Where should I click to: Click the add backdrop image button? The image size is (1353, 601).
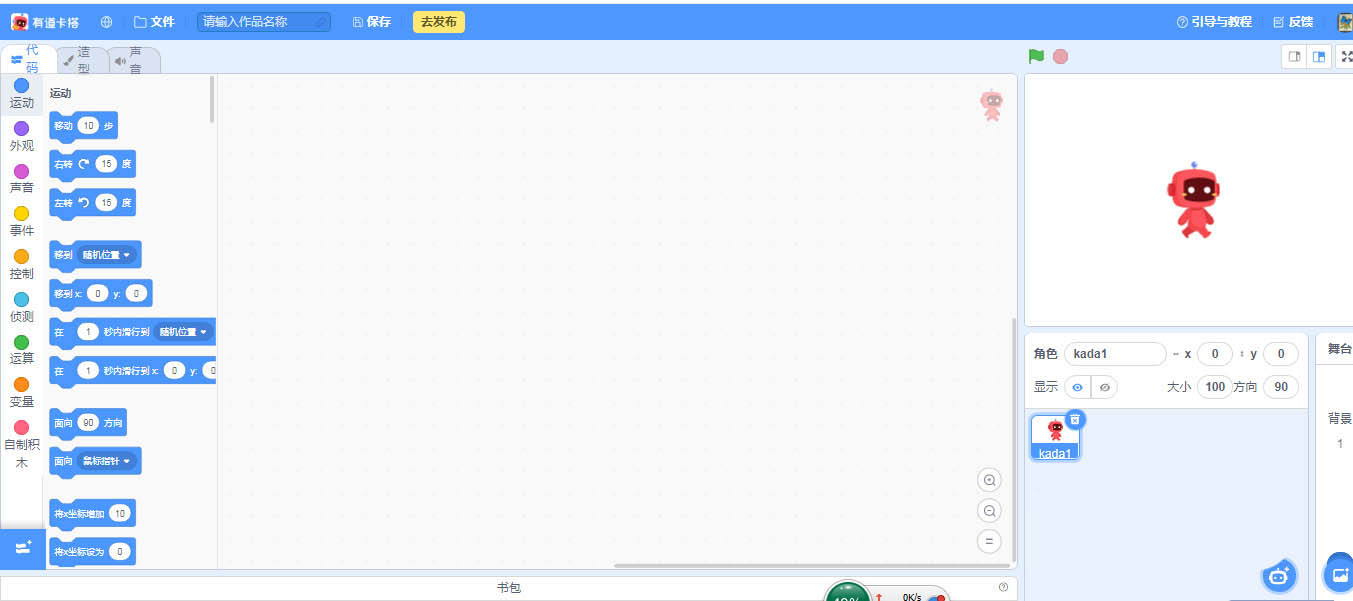1339,575
